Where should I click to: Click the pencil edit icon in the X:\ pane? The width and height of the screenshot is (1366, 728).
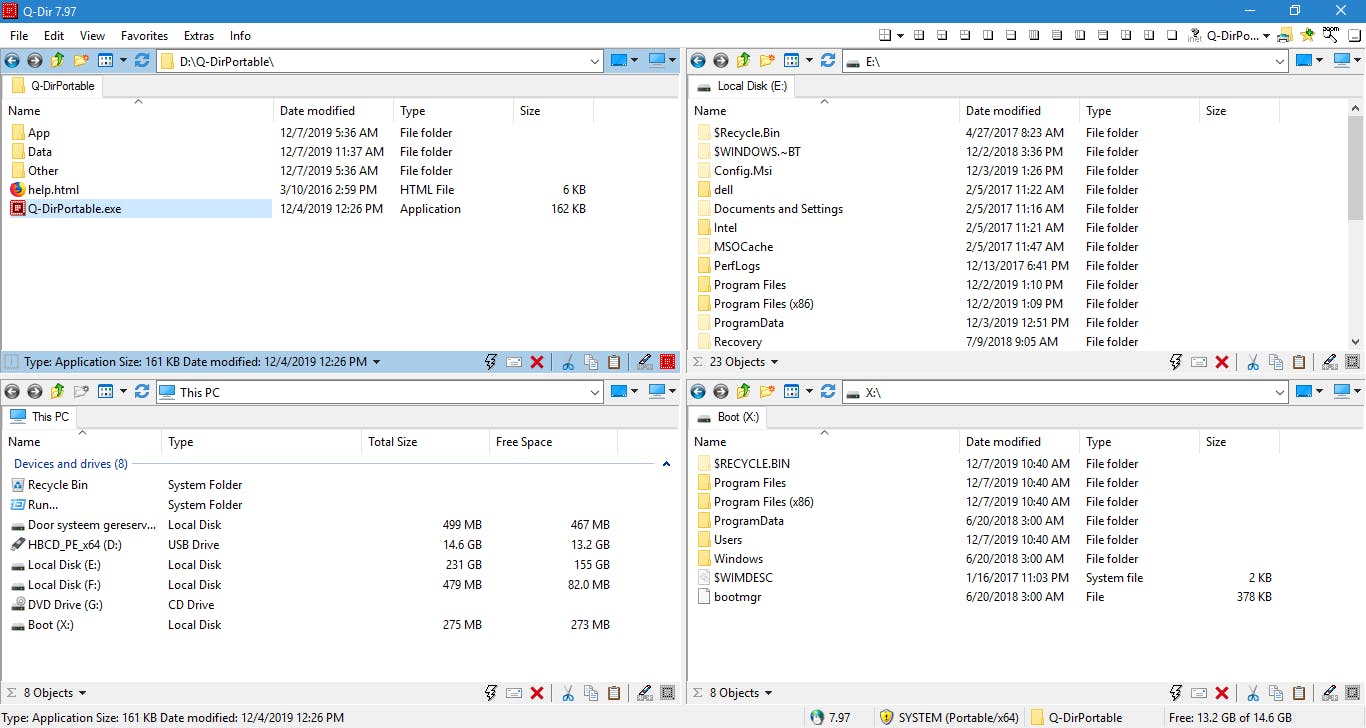(x=1330, y=693)
